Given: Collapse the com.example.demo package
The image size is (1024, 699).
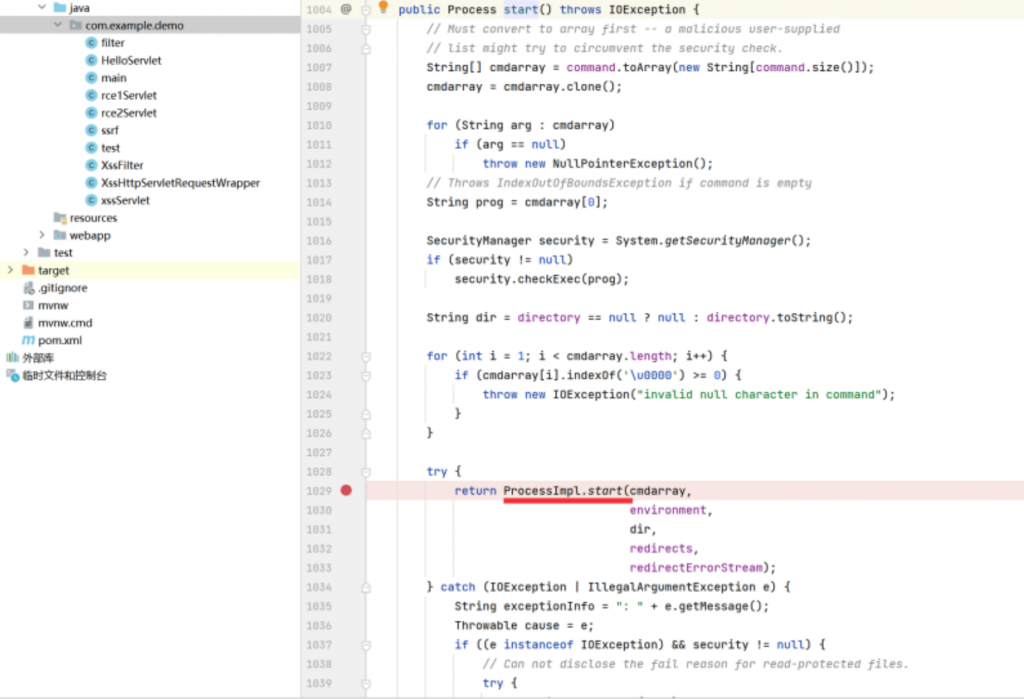Looking at the screenshot, I should (57, 25).
